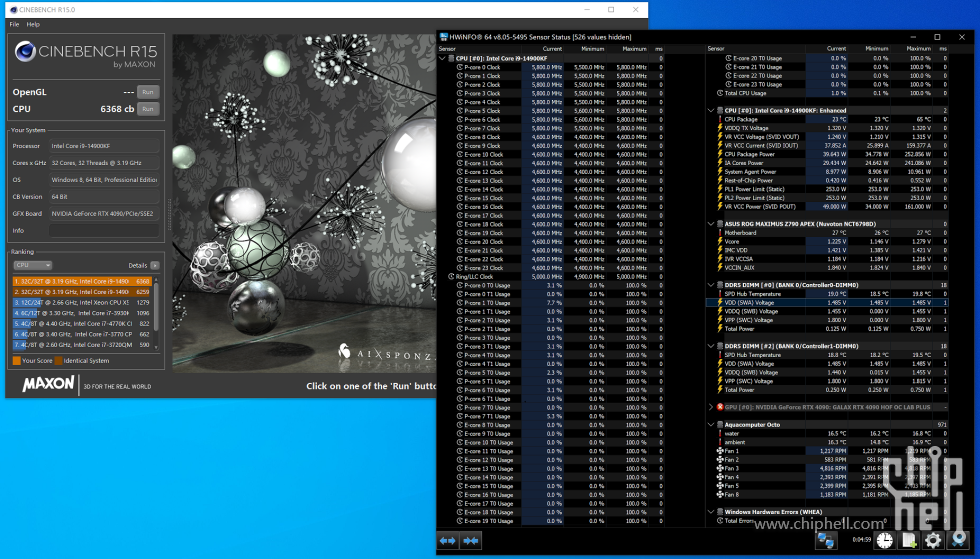Open HWiNFO sensor settings gear

[933, 540]
